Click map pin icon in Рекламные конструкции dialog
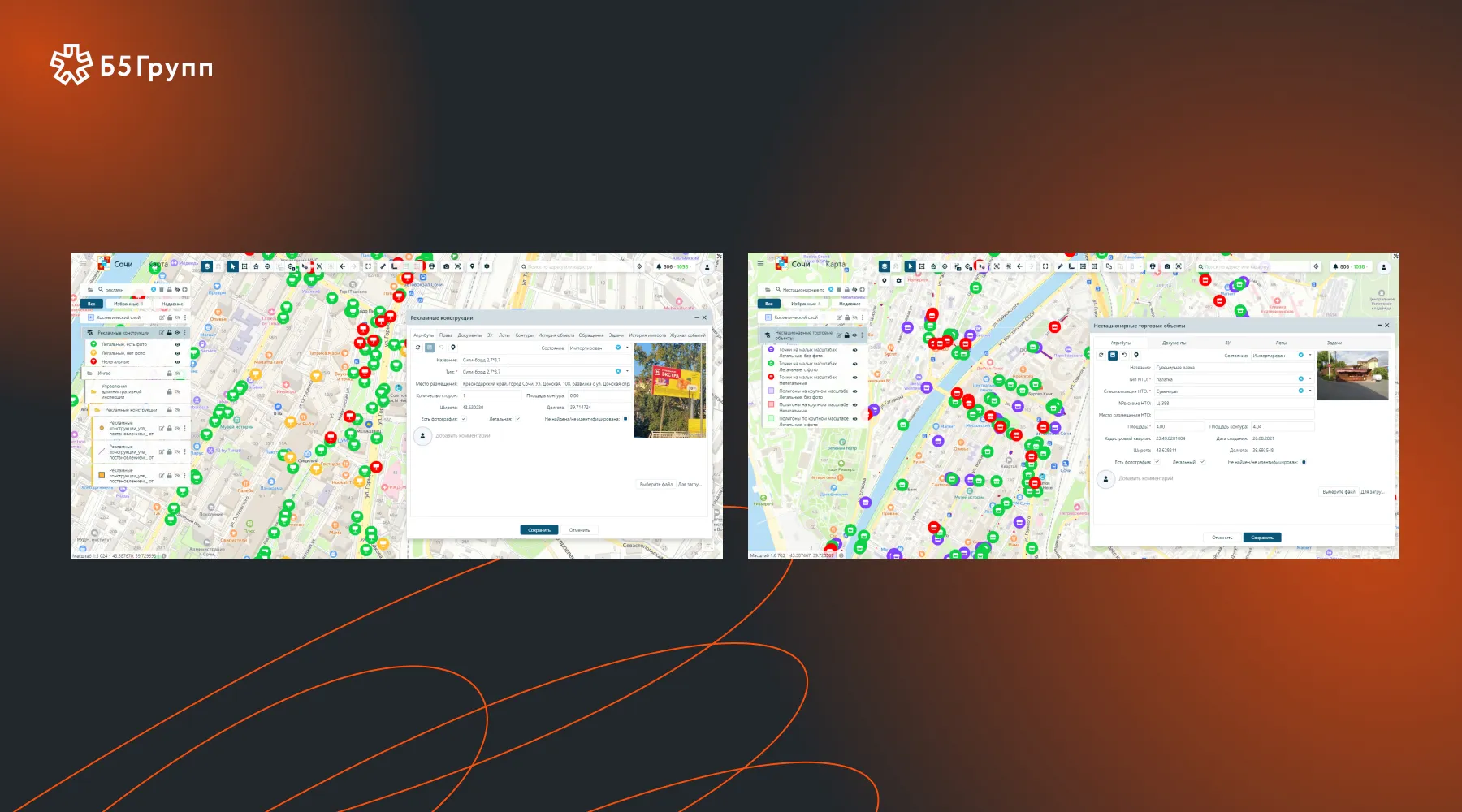This screenshot has width=1462, height=812. (453, 348)
